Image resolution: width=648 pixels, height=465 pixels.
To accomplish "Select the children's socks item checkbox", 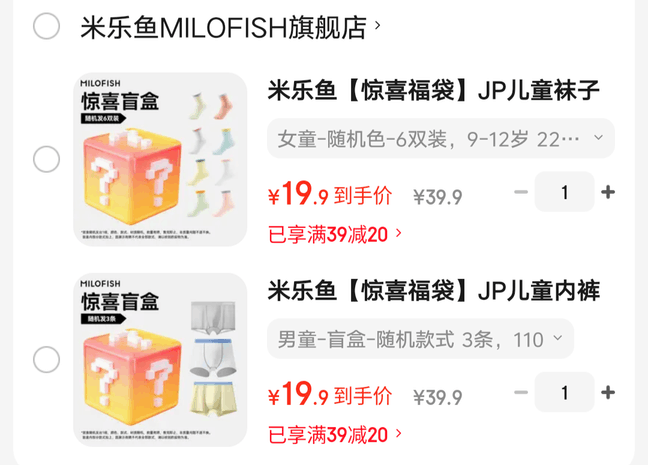I will coord(46,159).
